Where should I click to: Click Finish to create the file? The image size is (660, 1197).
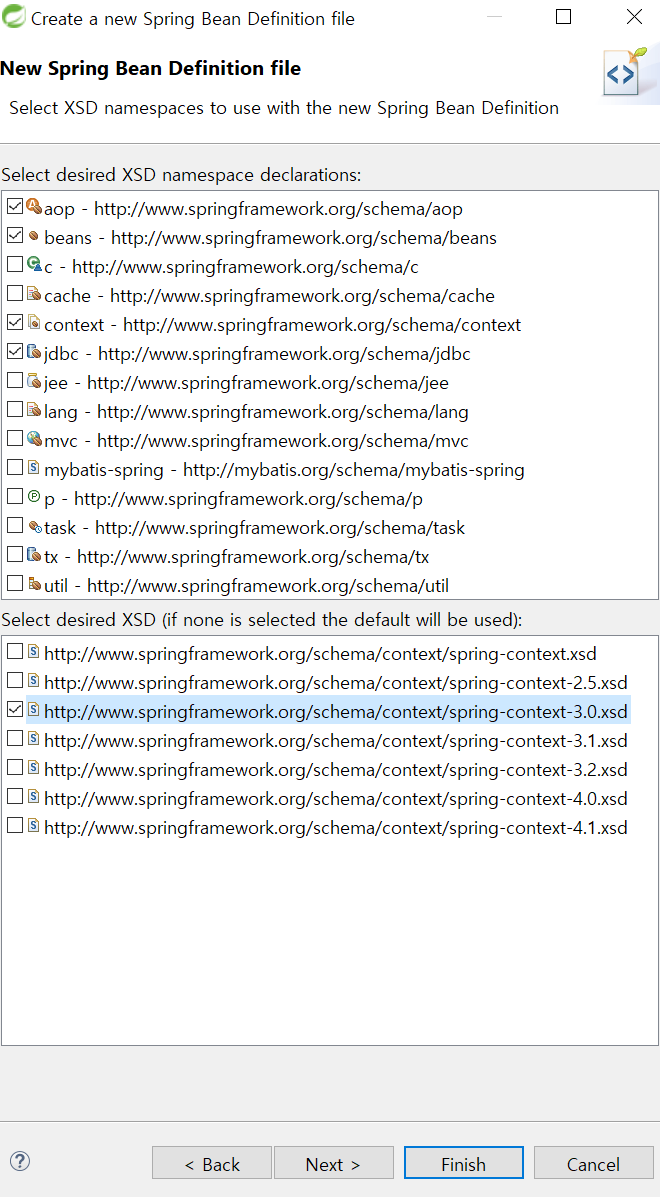point(463,1163)
